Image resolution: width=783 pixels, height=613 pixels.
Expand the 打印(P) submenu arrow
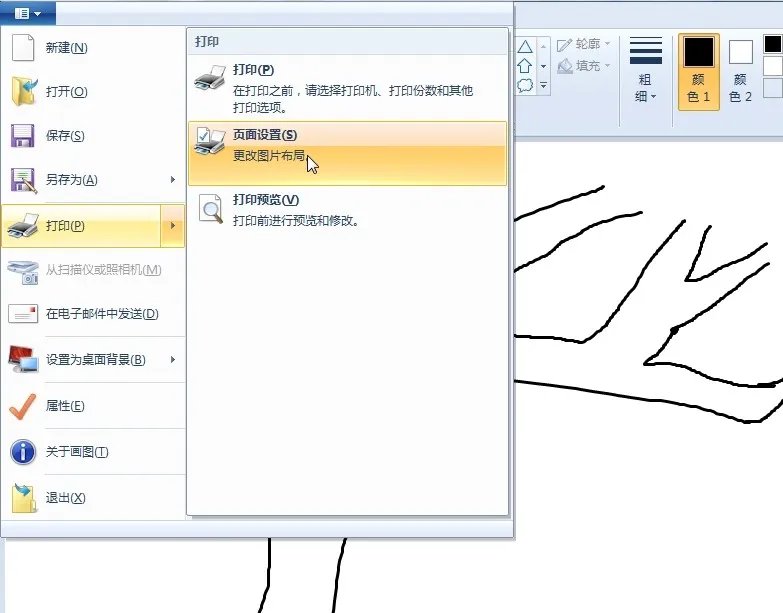pos(173,226)
